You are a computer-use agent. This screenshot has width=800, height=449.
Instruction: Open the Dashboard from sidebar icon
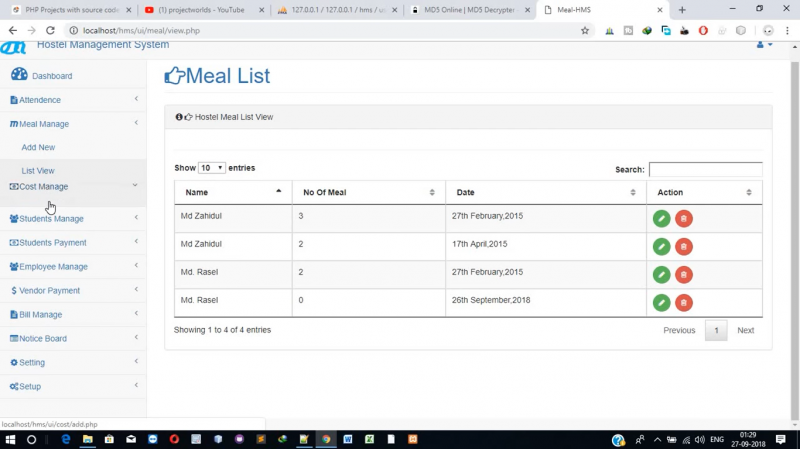pos(19,74)
